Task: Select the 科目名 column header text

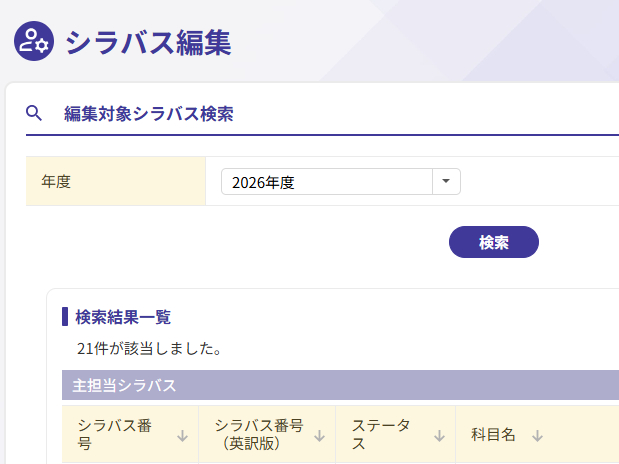Action: tap(493, 435)
